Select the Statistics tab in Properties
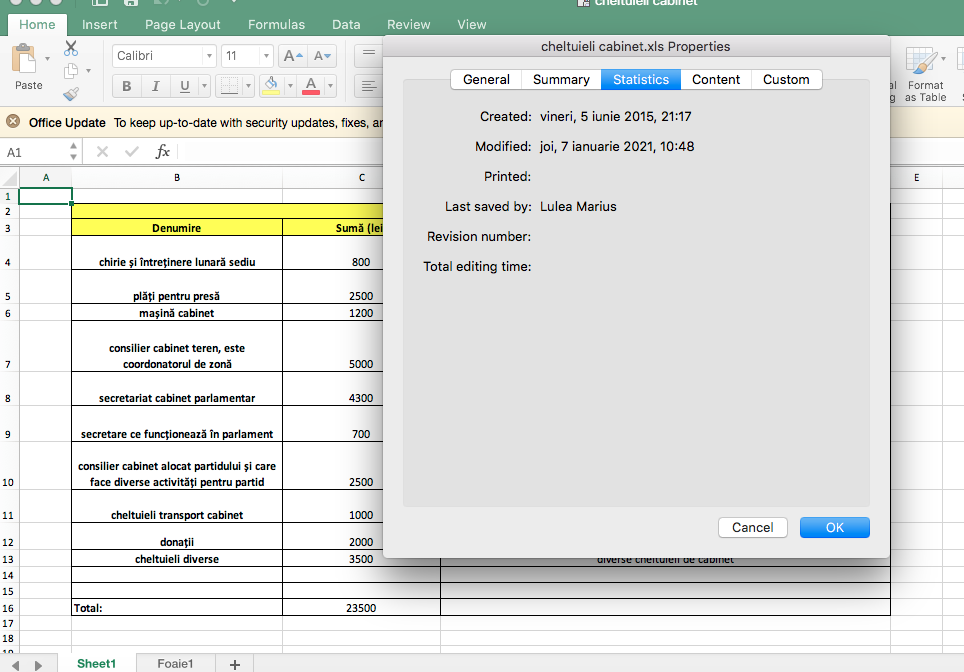This screenshot has width=964, height=672. pos(641,79)
